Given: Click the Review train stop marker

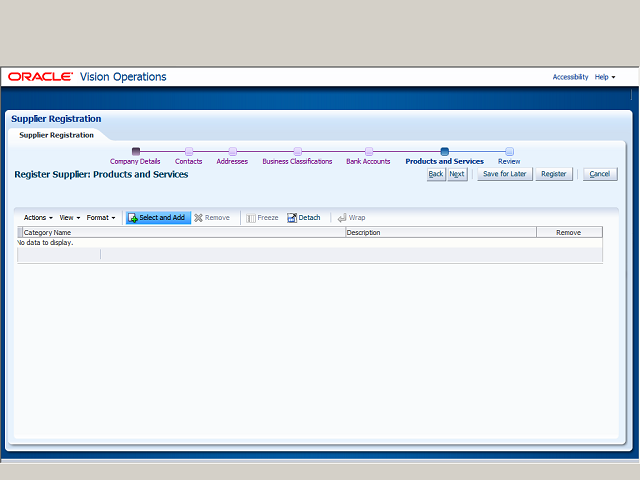Looking at the screenshot, I should [509, 151].
